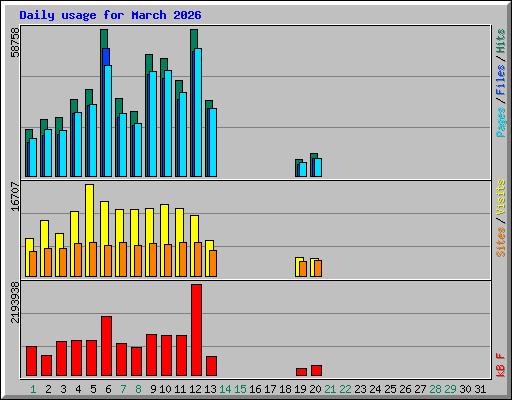
Task: Click day 22 on the date axis
Action: [x=345, y=389]
